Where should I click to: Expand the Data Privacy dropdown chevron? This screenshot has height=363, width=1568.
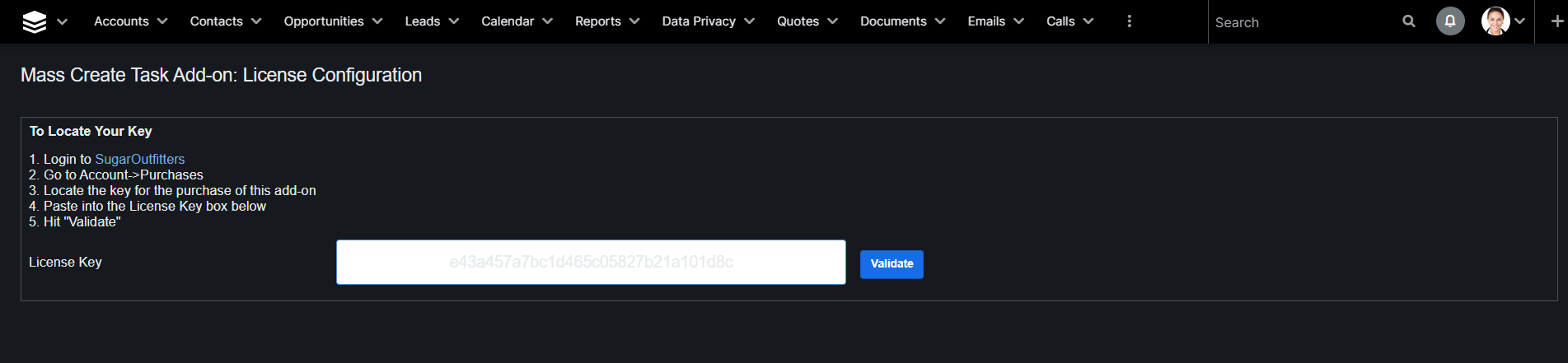click(749, 21)
